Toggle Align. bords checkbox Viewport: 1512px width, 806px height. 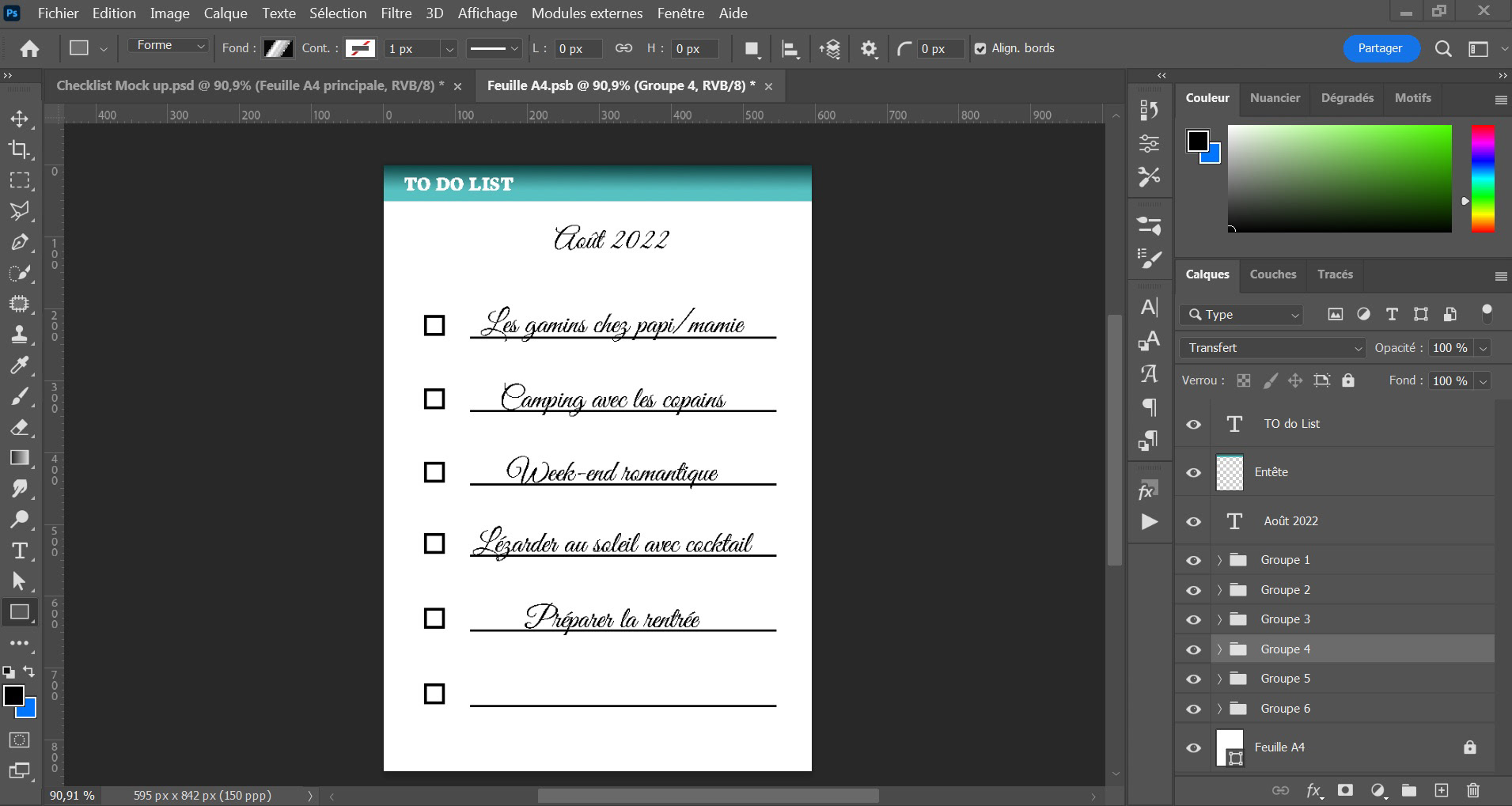point(980,49)
